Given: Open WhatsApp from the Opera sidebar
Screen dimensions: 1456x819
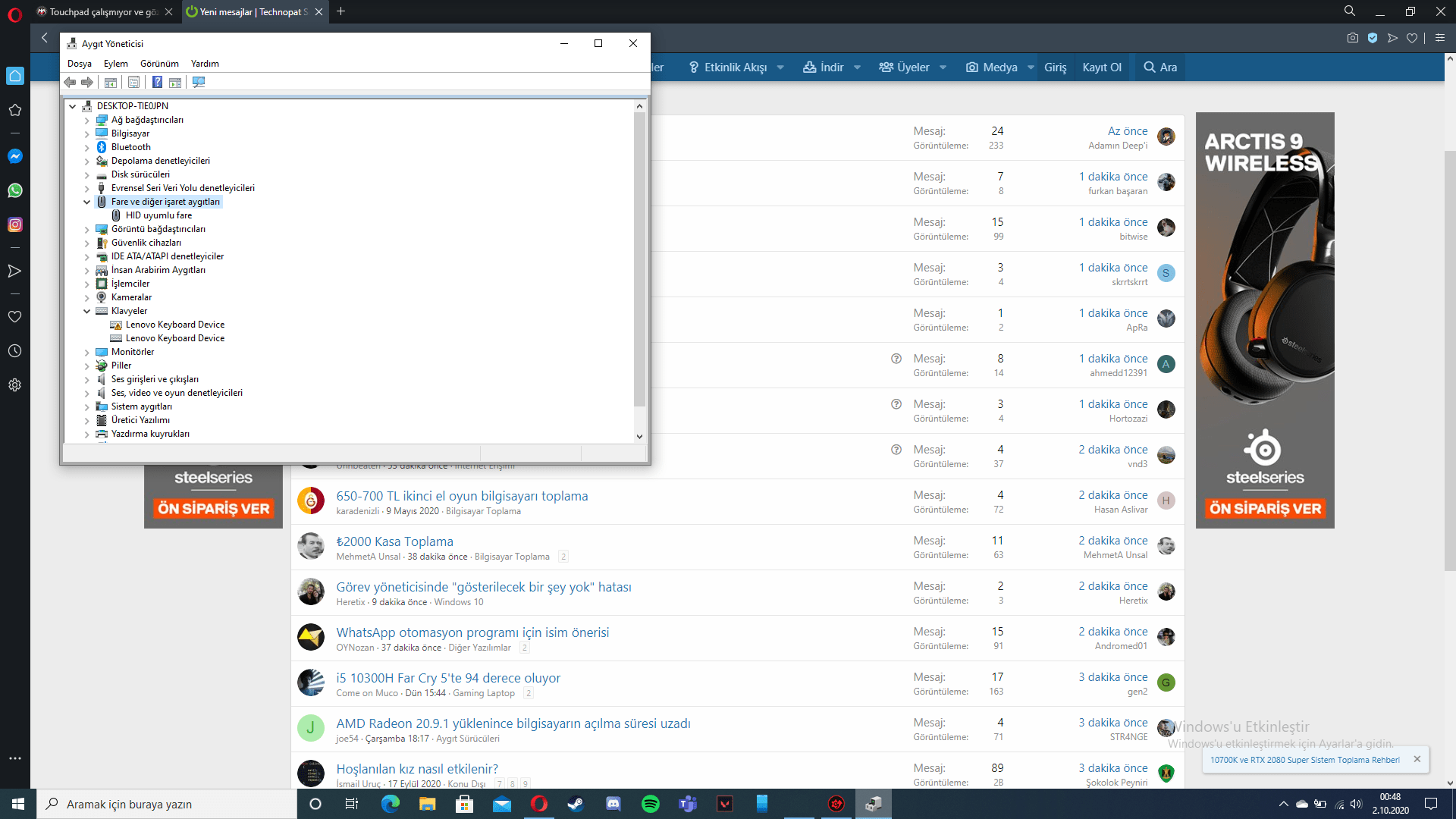Looking at the screenshot, I should pyautogui.click(x=14, y=190).
